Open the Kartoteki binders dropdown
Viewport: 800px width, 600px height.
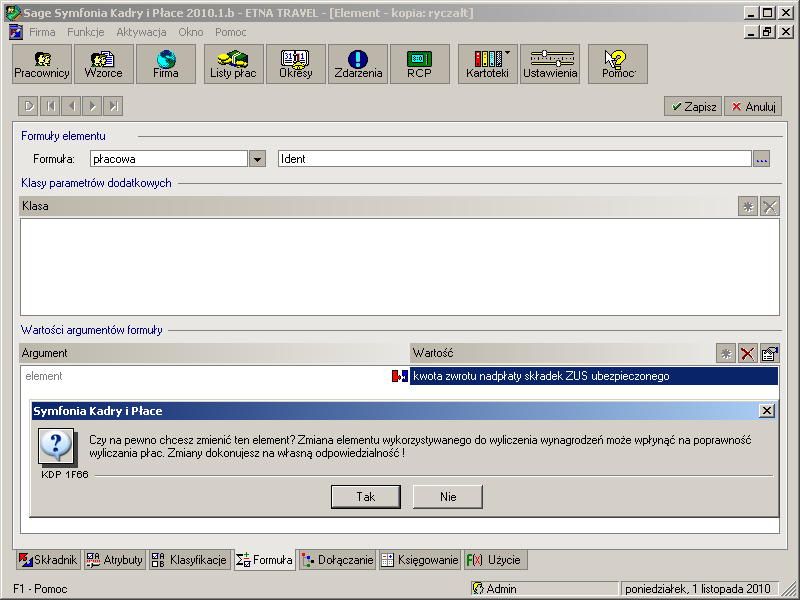click(488, 64)
